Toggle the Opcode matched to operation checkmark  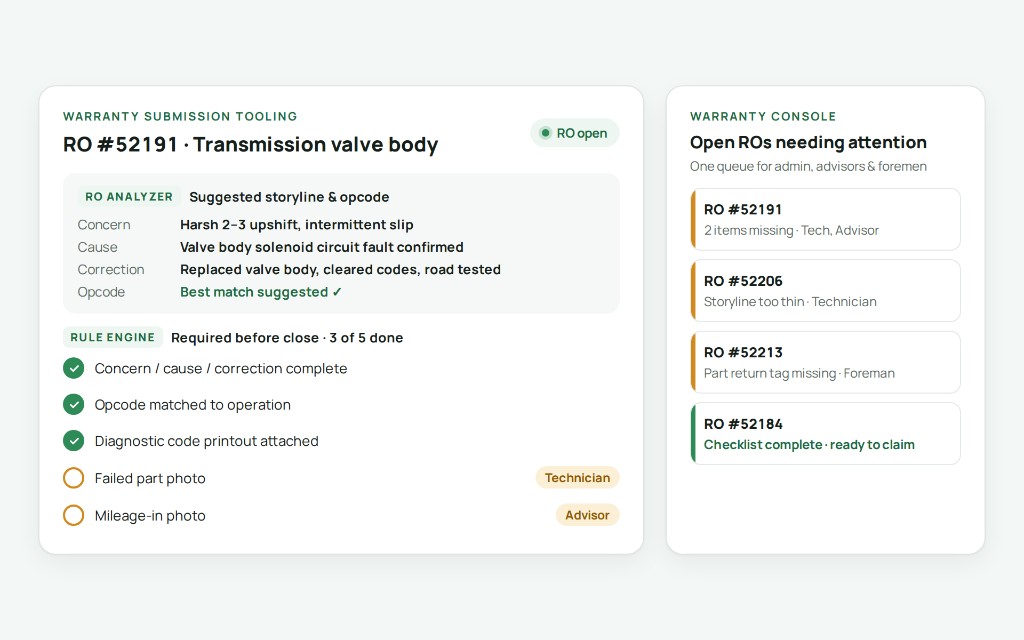pyautogui.click(x=74, y=405)
